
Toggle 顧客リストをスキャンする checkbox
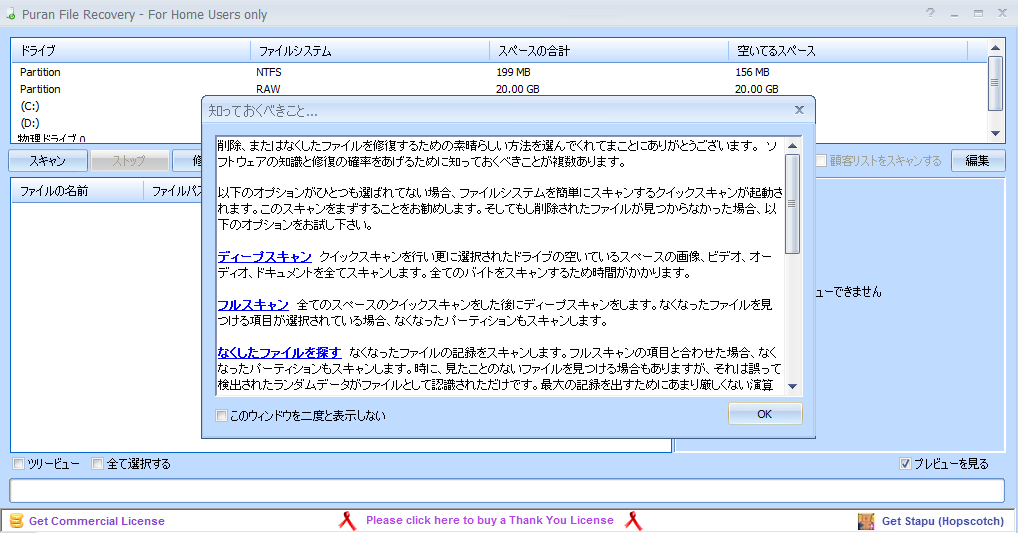[x=821, y=160]
